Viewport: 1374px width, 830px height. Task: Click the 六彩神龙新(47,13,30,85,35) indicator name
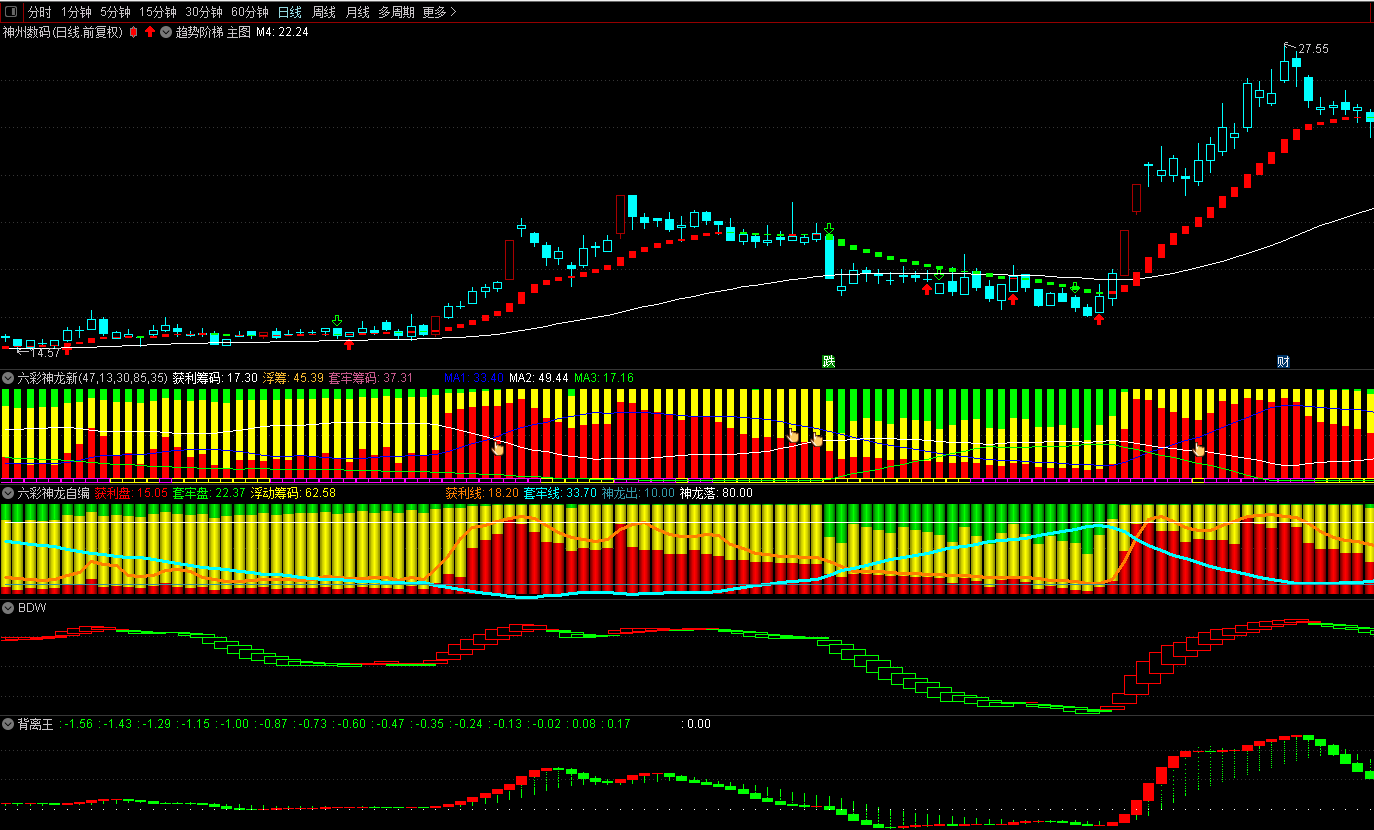93,378
